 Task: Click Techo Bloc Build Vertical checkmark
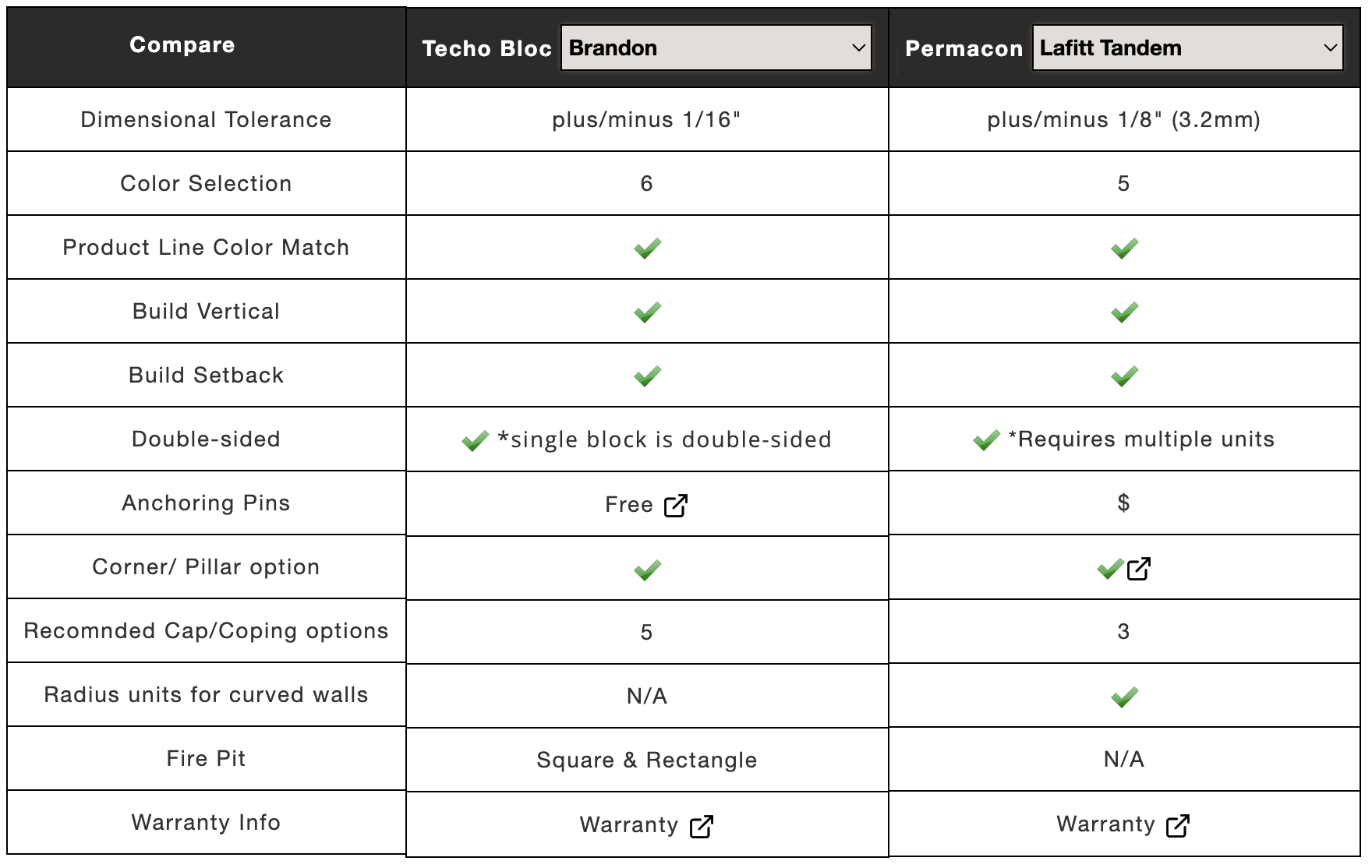coord(647,312)
